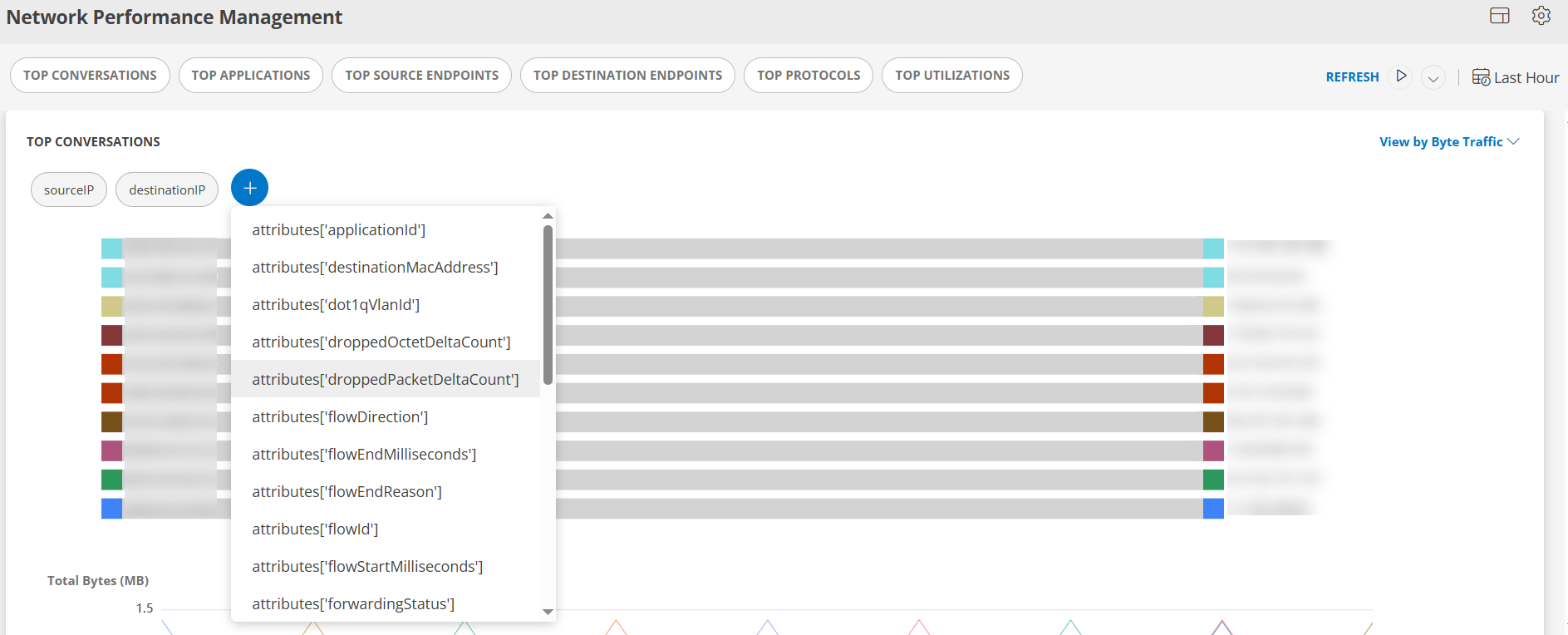Click the REFRESH link
Viewport: 1568px width, 635px height.
click(x=1352, y=77)
